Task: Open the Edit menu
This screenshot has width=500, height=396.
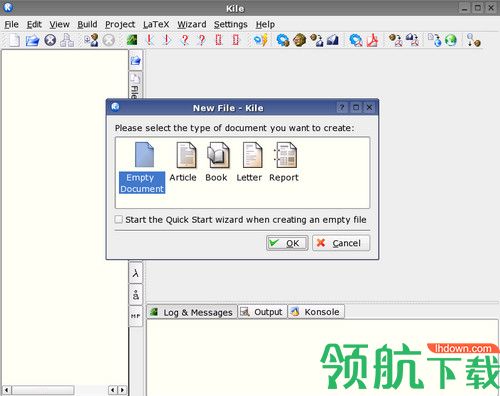Action: click(x=34, y=24)
